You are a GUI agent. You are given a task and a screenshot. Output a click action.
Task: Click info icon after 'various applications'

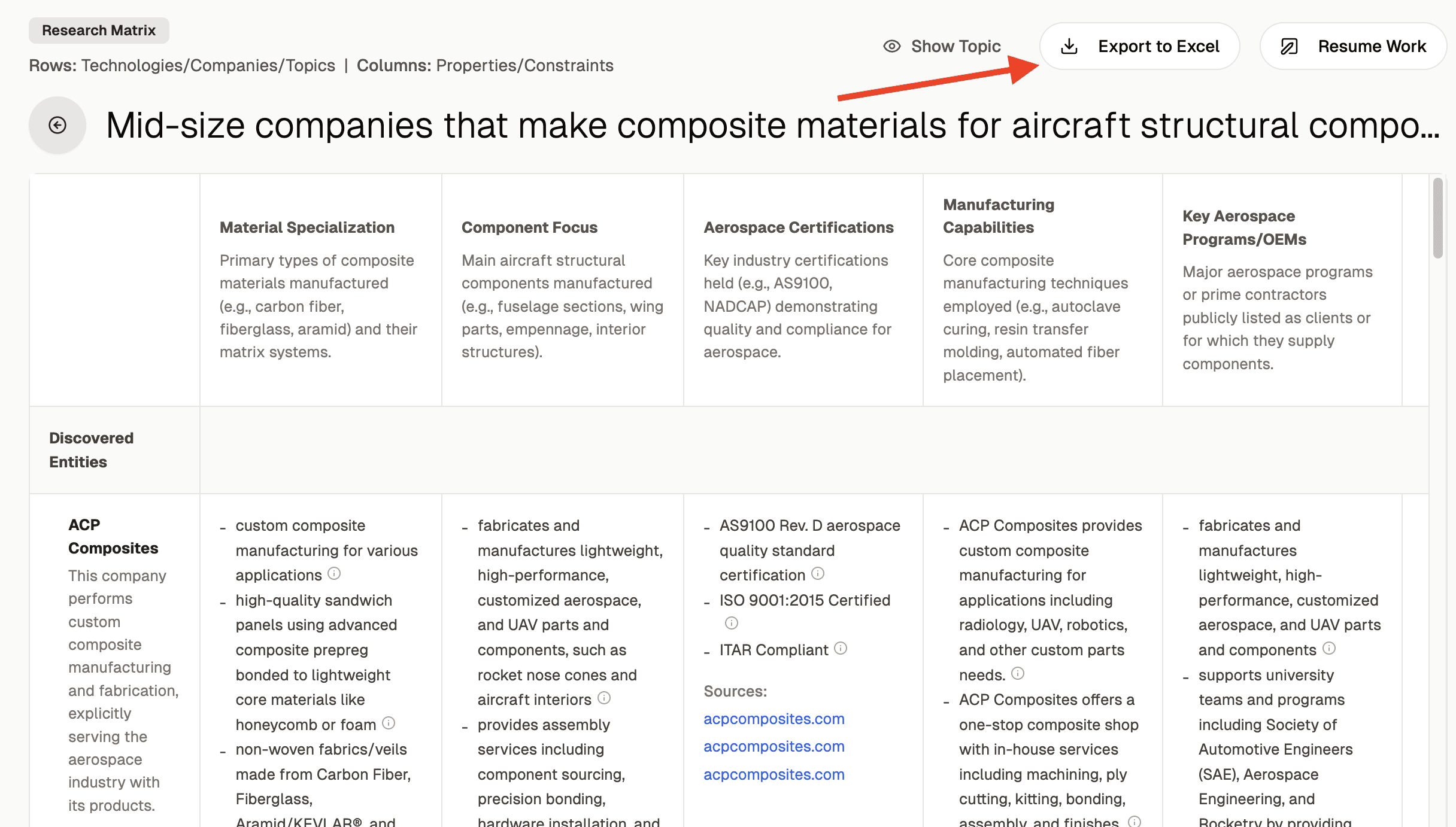(x=334, y=574)
